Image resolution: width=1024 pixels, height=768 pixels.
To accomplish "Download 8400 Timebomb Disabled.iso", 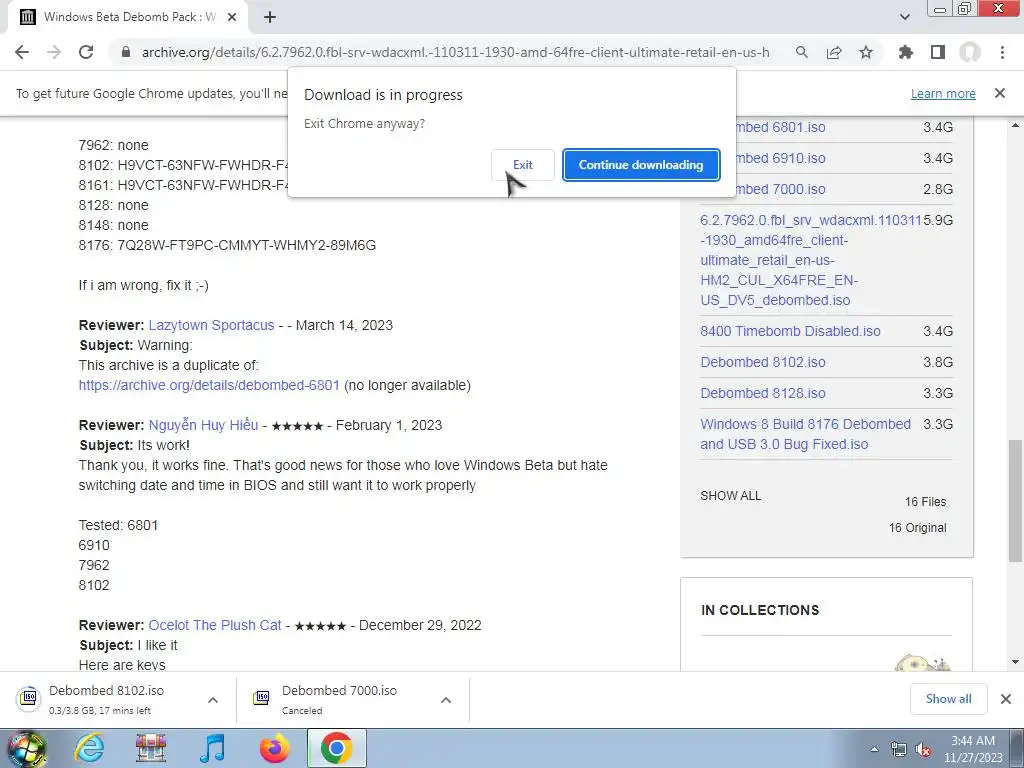I will pos(790,331).
